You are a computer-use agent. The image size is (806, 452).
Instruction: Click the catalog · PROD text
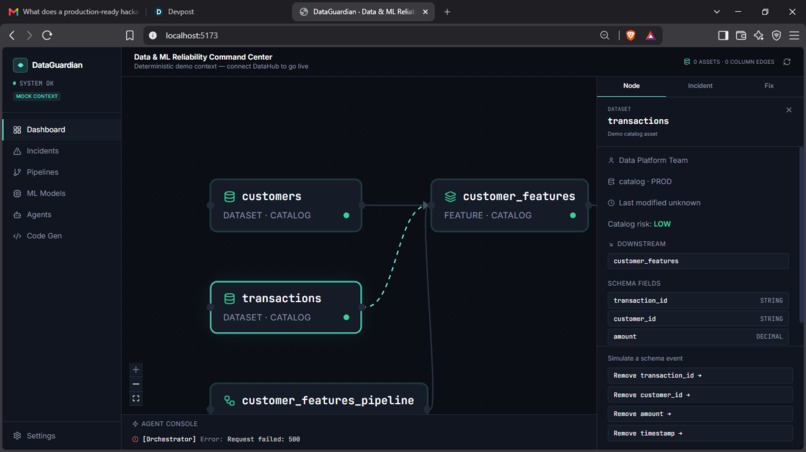645,182
